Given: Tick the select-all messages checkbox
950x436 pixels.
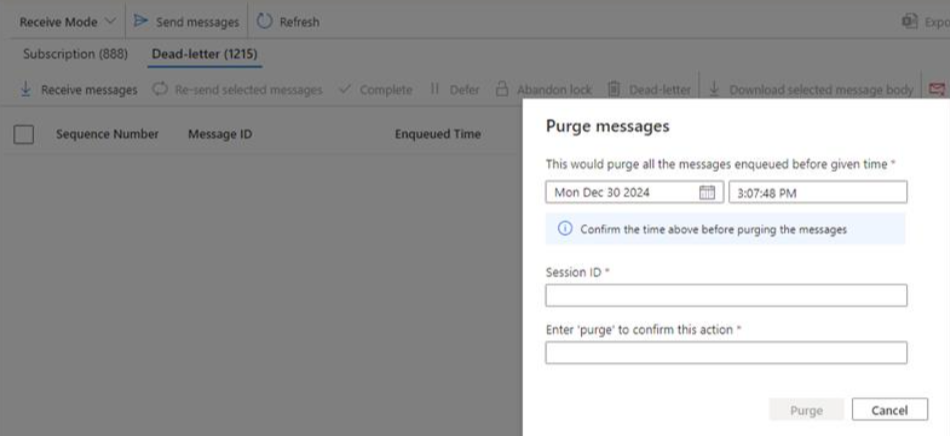Looking at the screenshot, I should (x=24, y=134).
